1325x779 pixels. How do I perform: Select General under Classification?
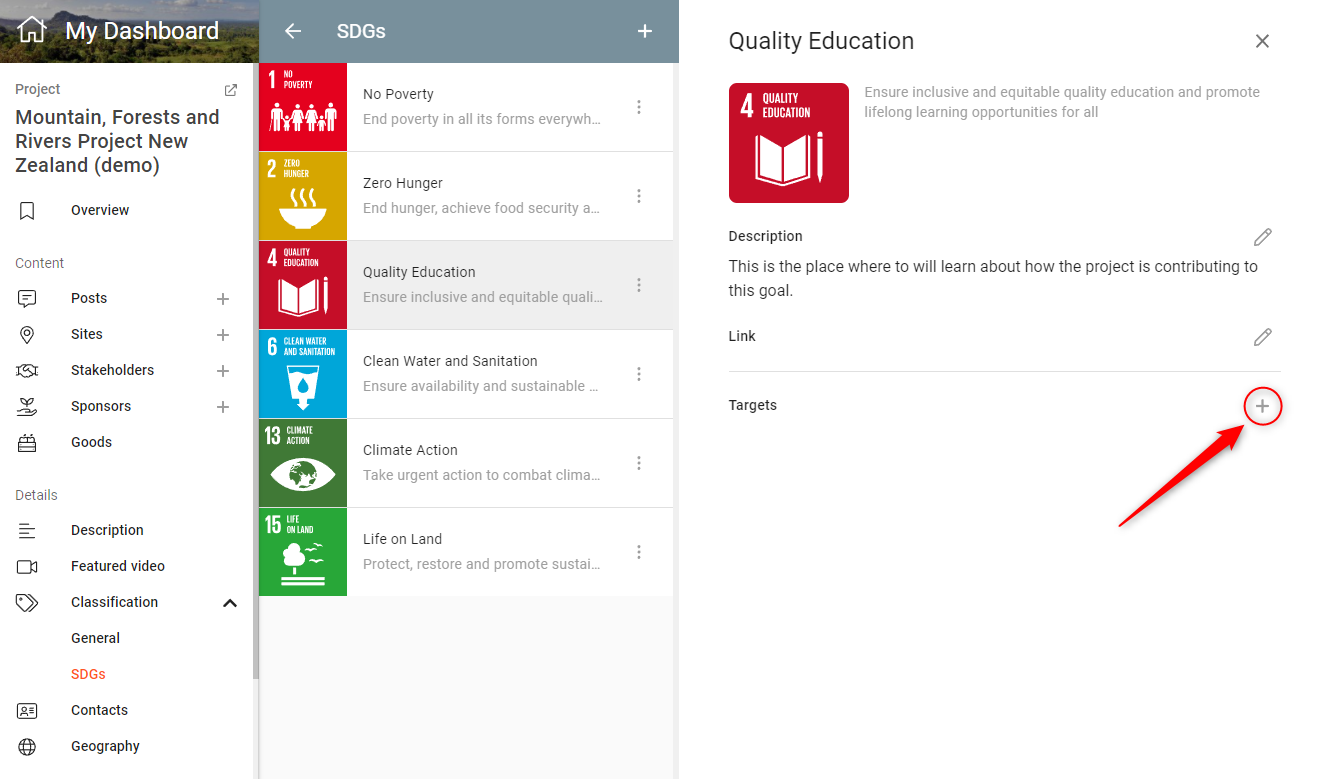coord(95,638)
